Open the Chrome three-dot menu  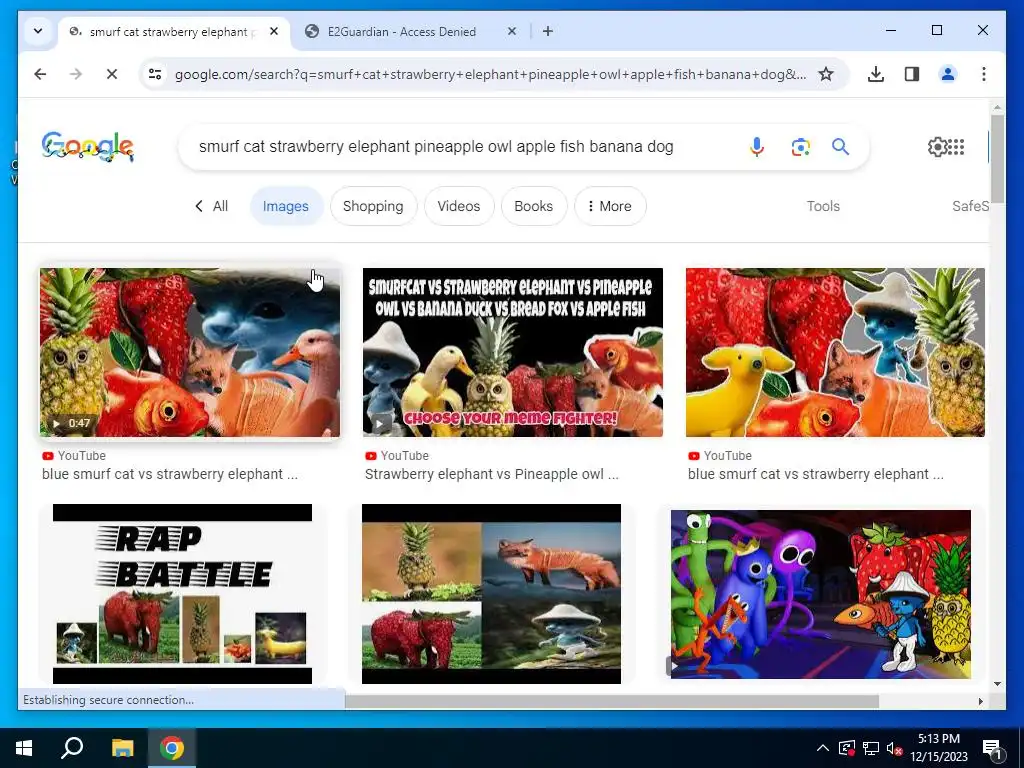(x=984, y=74)
